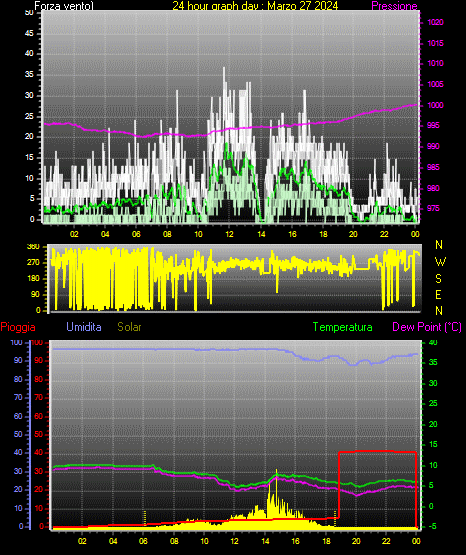The image size is (466, 555).
Task: Click the Forza vento axis title
Action: (x=64, y=6)
